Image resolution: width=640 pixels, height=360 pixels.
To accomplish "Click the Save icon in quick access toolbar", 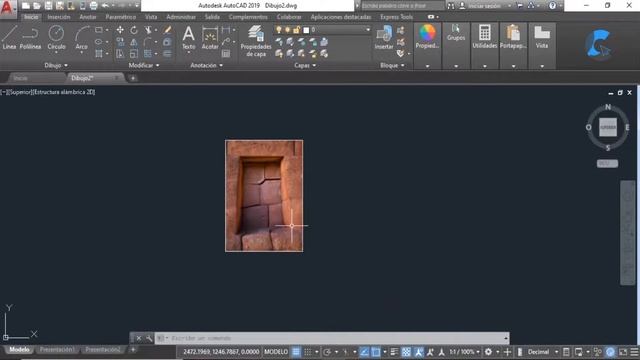I will (49, 6).
